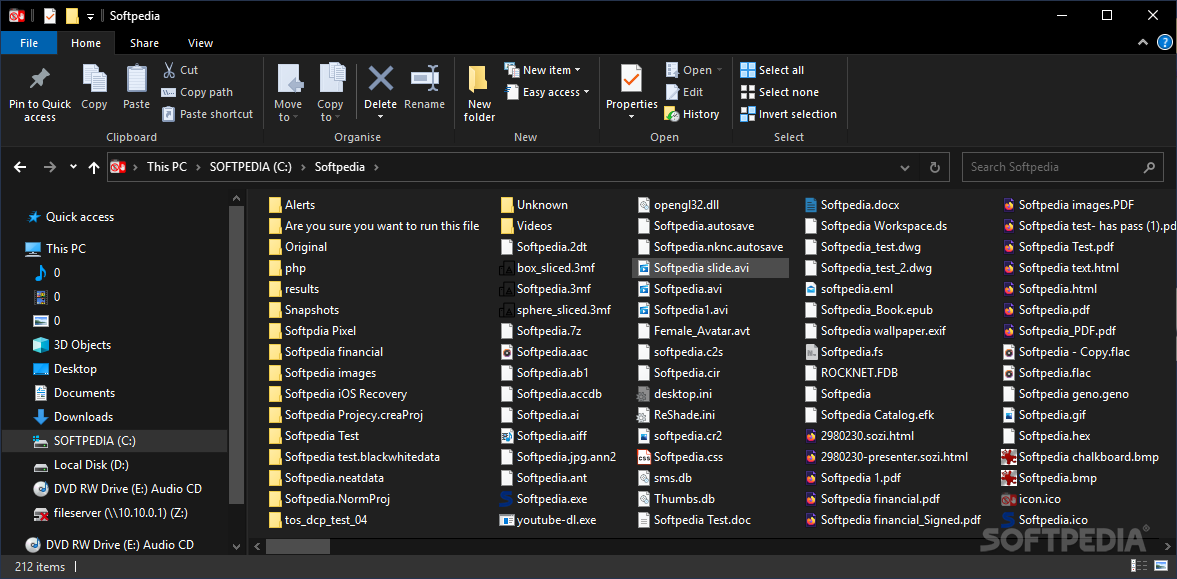
Task: Switch to details view layout icon
Action: coord(1138,566)
